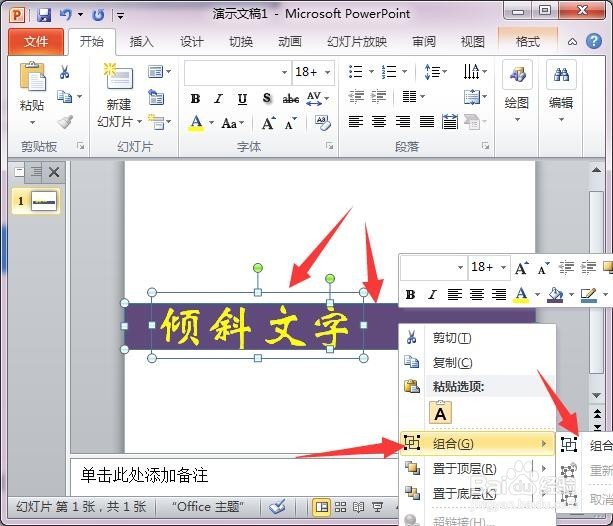Switch to the 设计 Design tab
Viewport: 613px width, 526px height.
click(x=192, y=41)
